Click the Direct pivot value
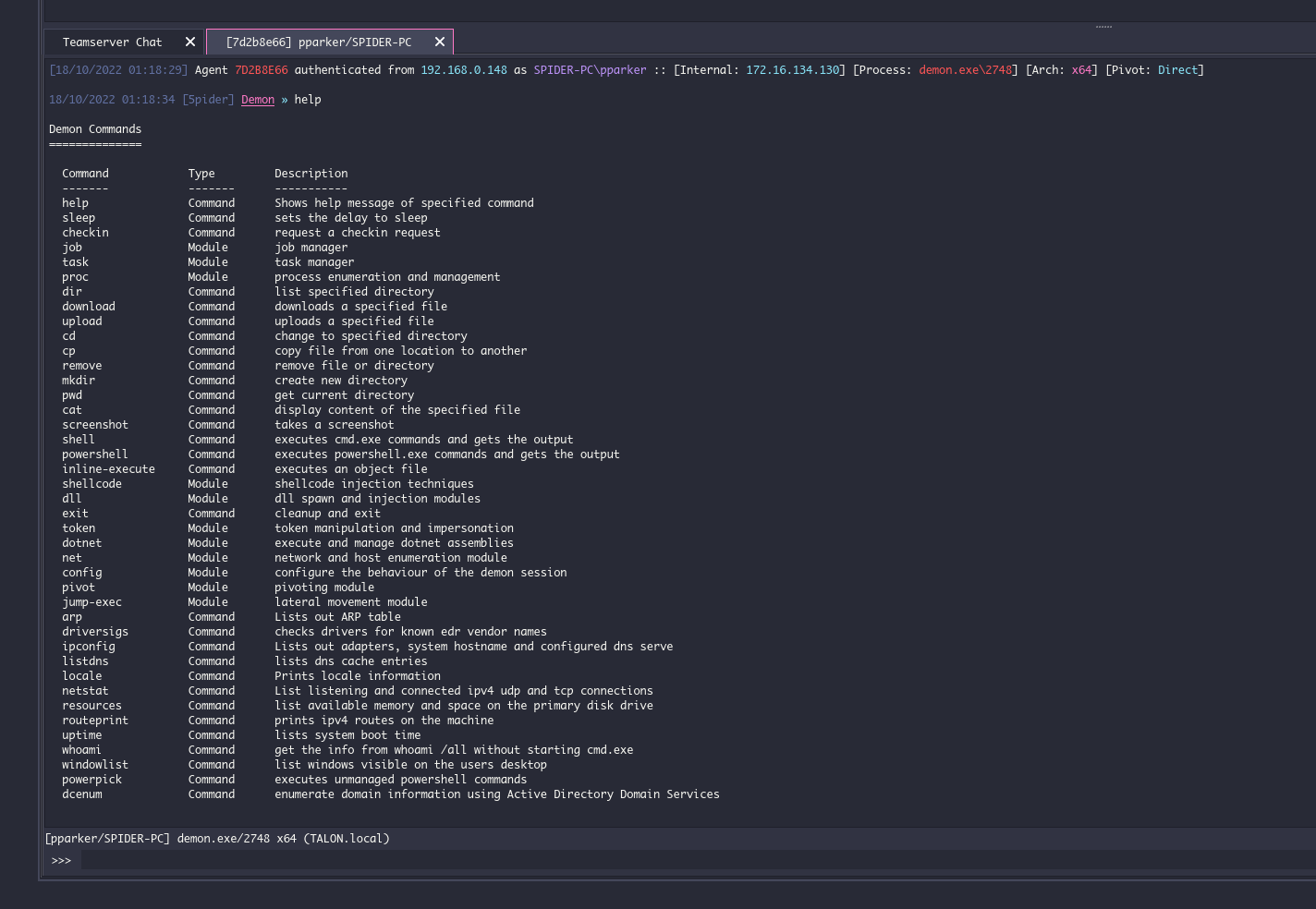The image size is (1316, 909). tap(1177, 70)
